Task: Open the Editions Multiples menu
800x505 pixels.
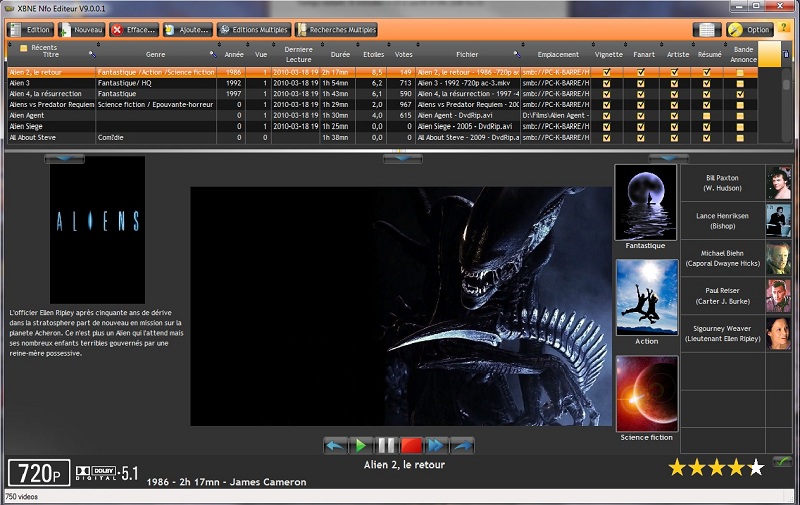Action: pyautogui.click(x=254, y=30)
